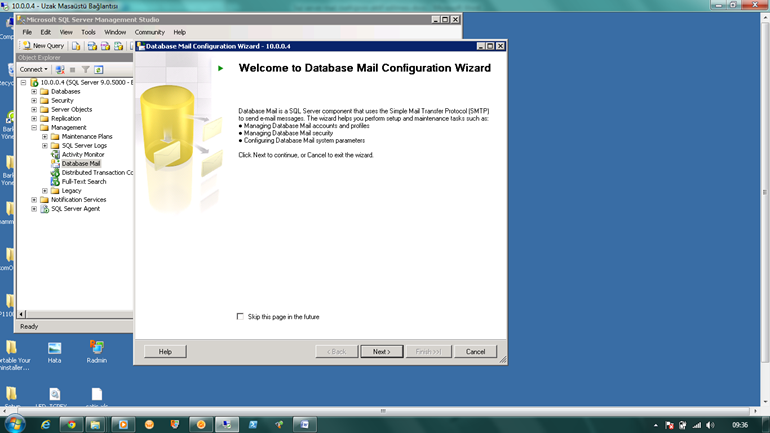Select the Activity Monitor node icon
Screen dimensions: 770x433
55,155
